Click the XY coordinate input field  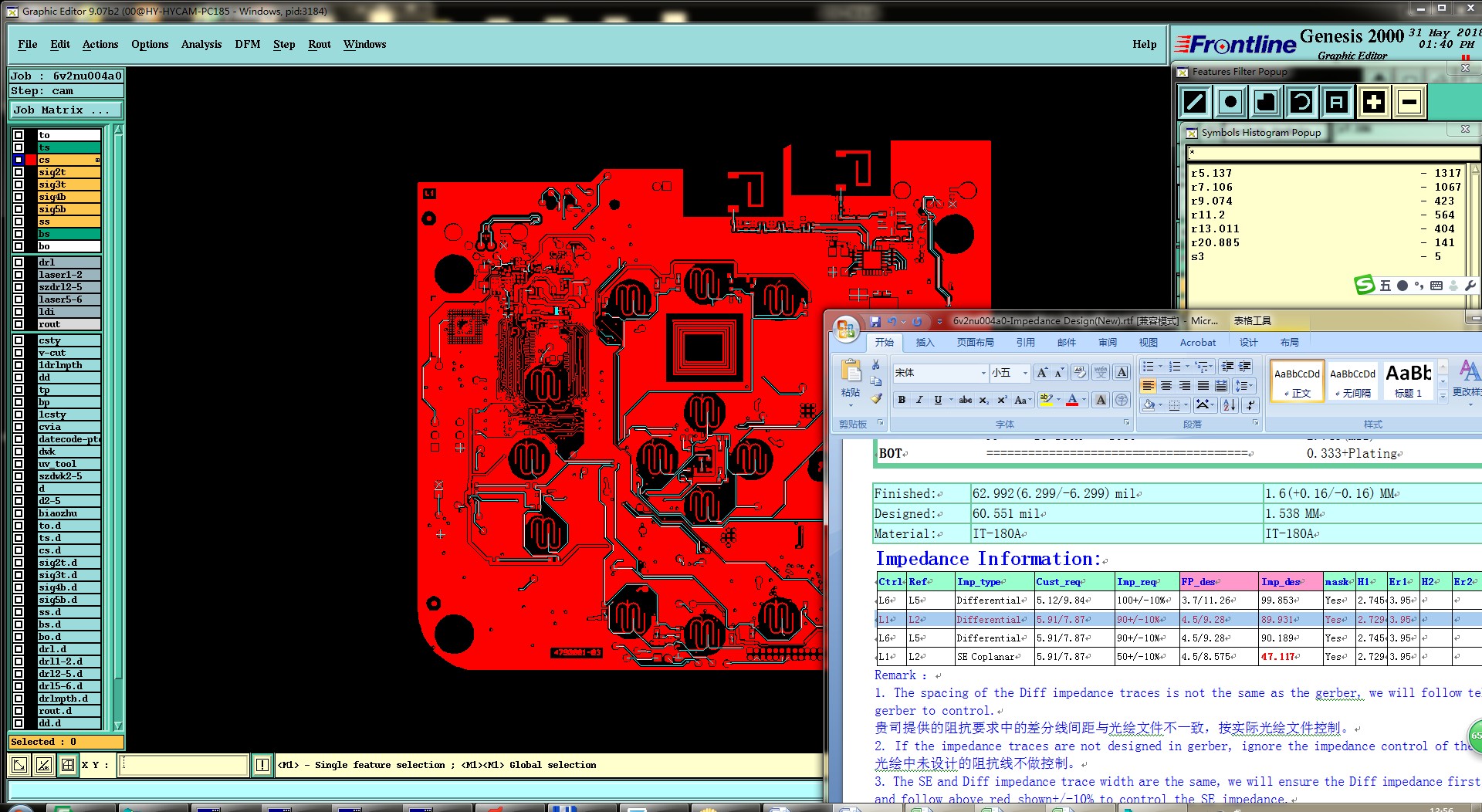coord(183,765)
